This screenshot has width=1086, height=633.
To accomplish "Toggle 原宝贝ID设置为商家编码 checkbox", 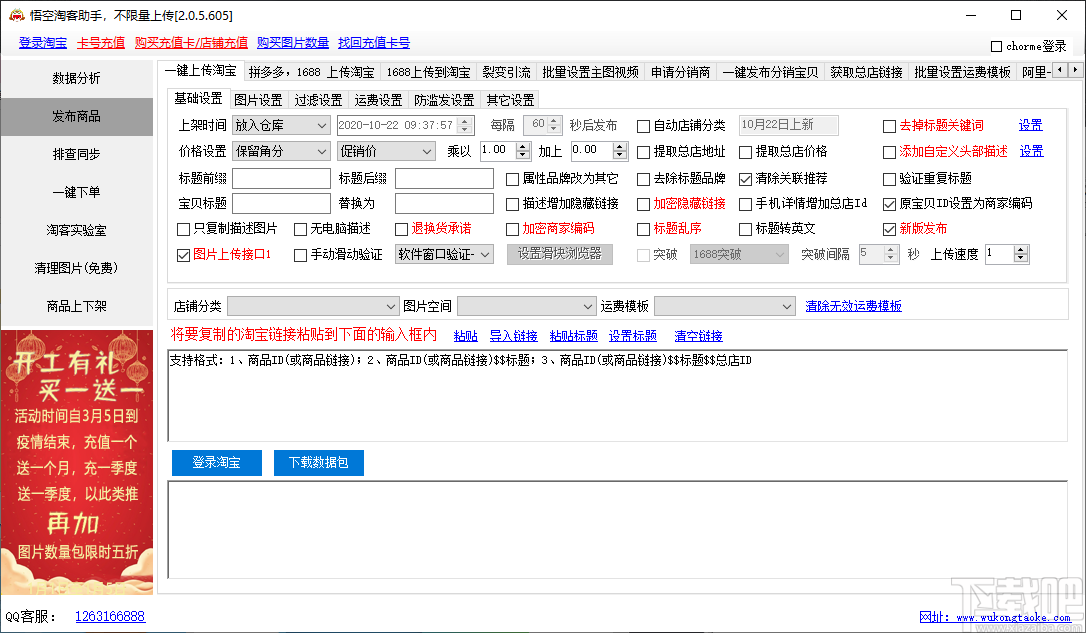I will point(889,204).
